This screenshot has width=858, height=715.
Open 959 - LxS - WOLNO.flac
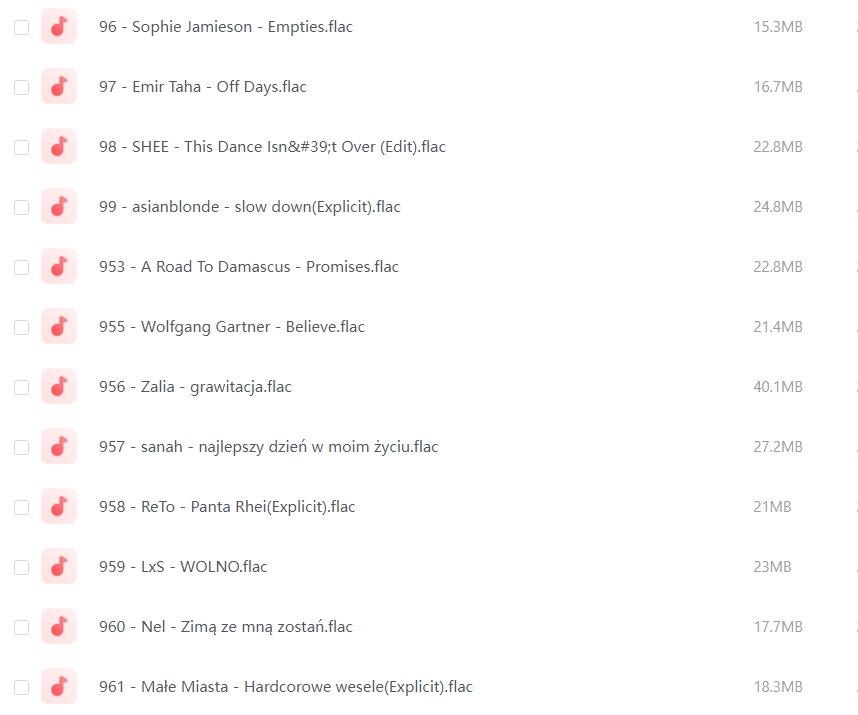(x=183, y=566)
